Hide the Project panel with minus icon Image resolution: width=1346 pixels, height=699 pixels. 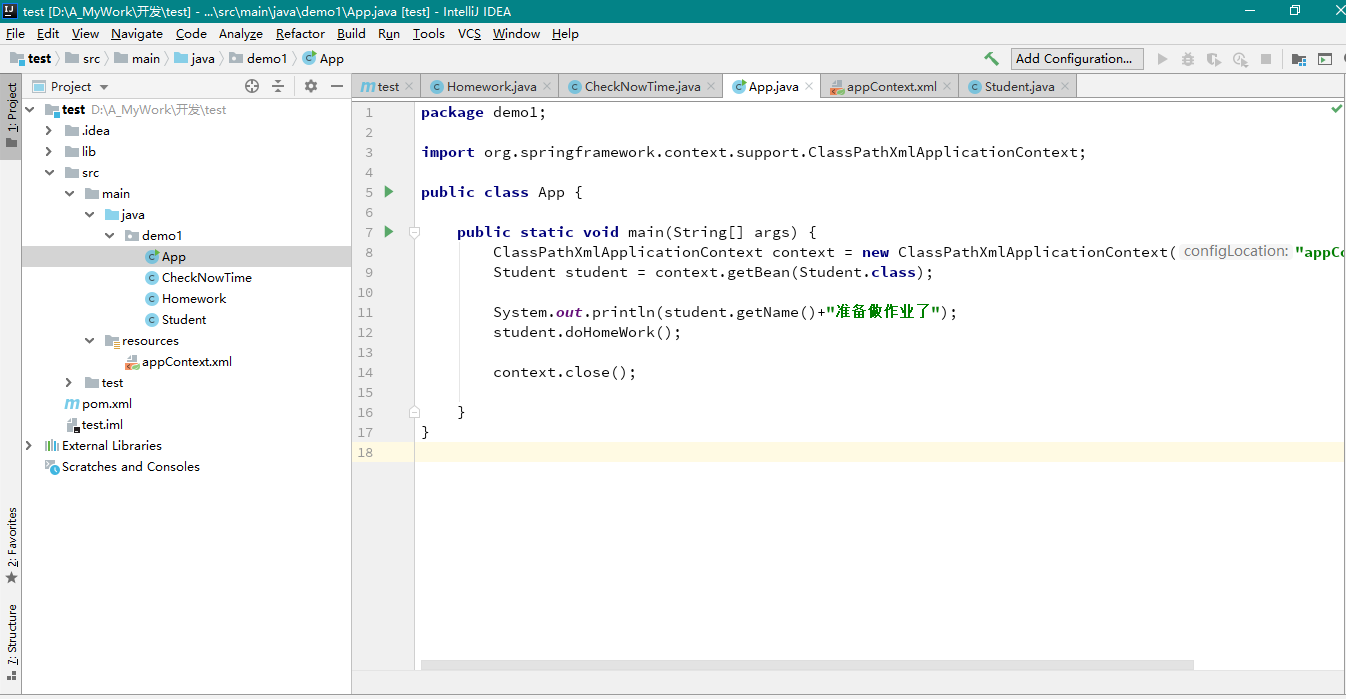pyautogui.click(x=335, y=87)
